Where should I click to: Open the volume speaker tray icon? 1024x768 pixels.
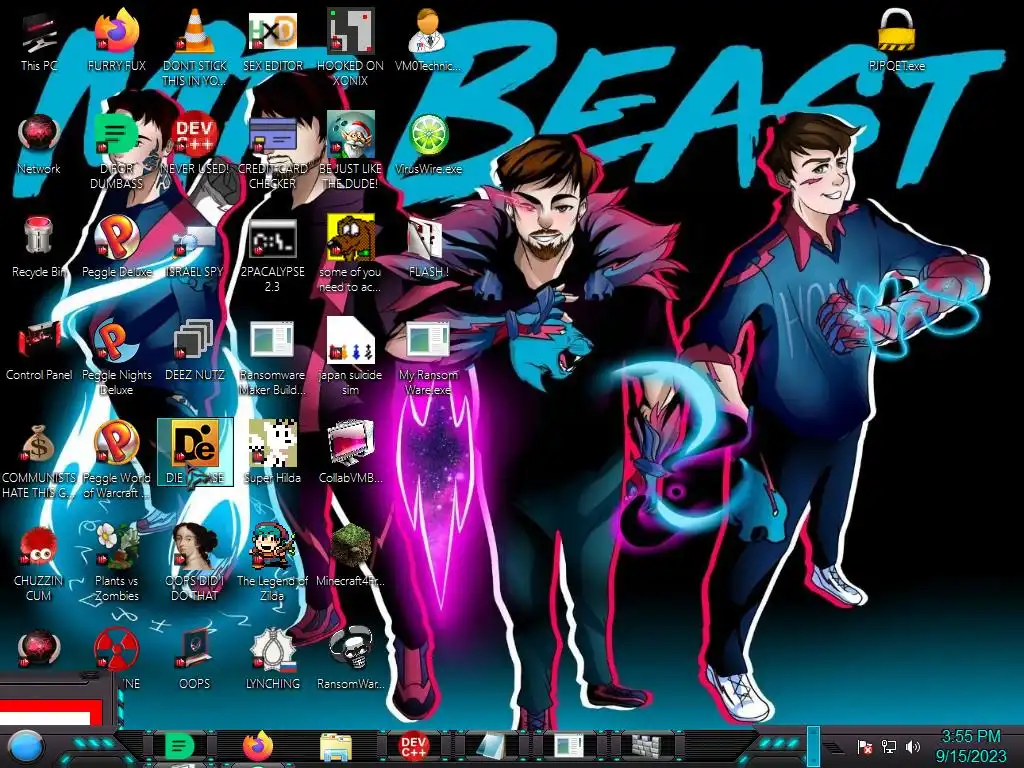[912, 746]
